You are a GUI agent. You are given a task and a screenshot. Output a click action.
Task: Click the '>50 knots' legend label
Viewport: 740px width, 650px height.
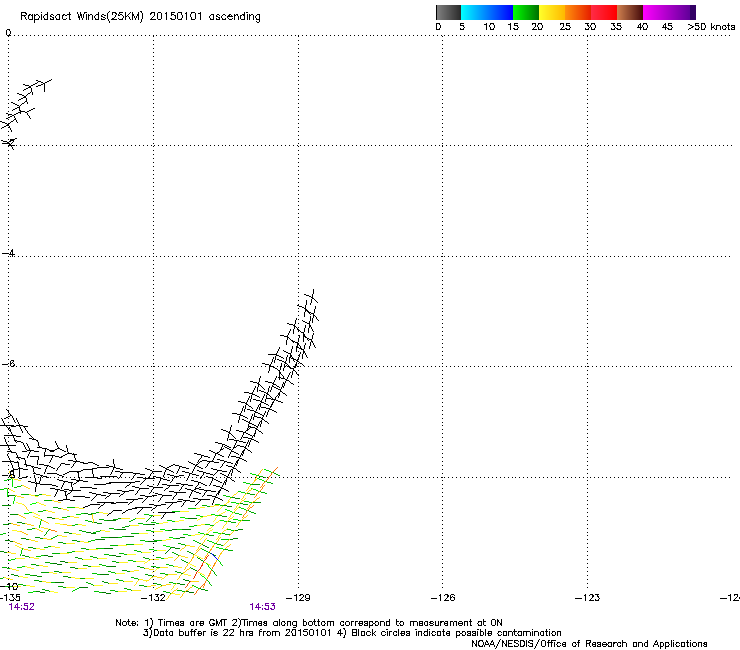(711, 27)
